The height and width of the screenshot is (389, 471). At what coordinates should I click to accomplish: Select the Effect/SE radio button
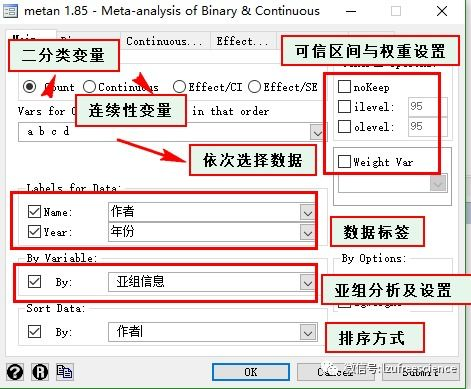coord(254,87)
